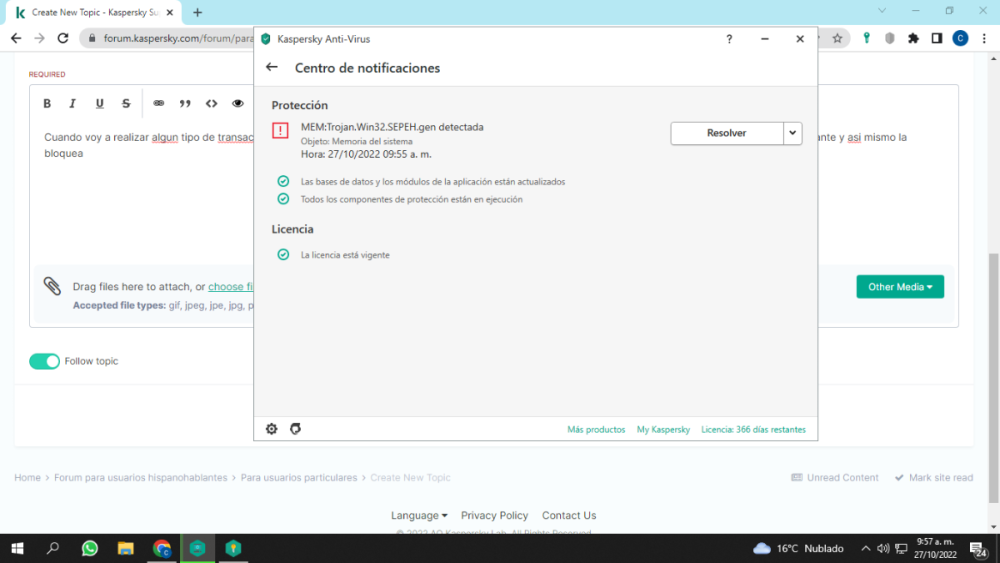
Task: Open the Contact Us link
Action: point(569,515)
